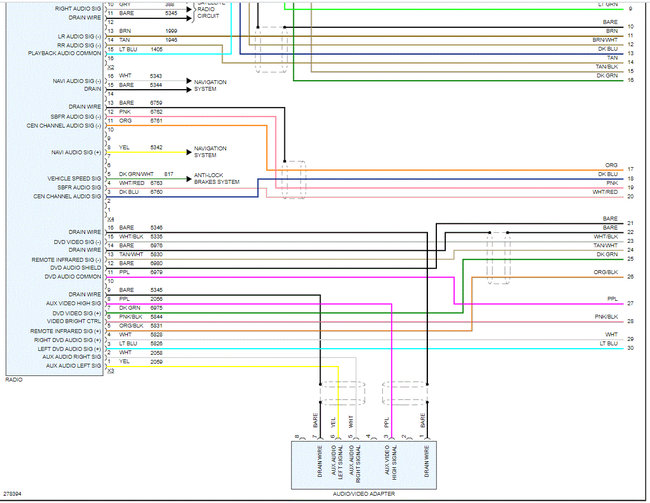Click the LT BLU label at wire endpoint 30
This screenshot has height=503, width=650.
[609, 343]
